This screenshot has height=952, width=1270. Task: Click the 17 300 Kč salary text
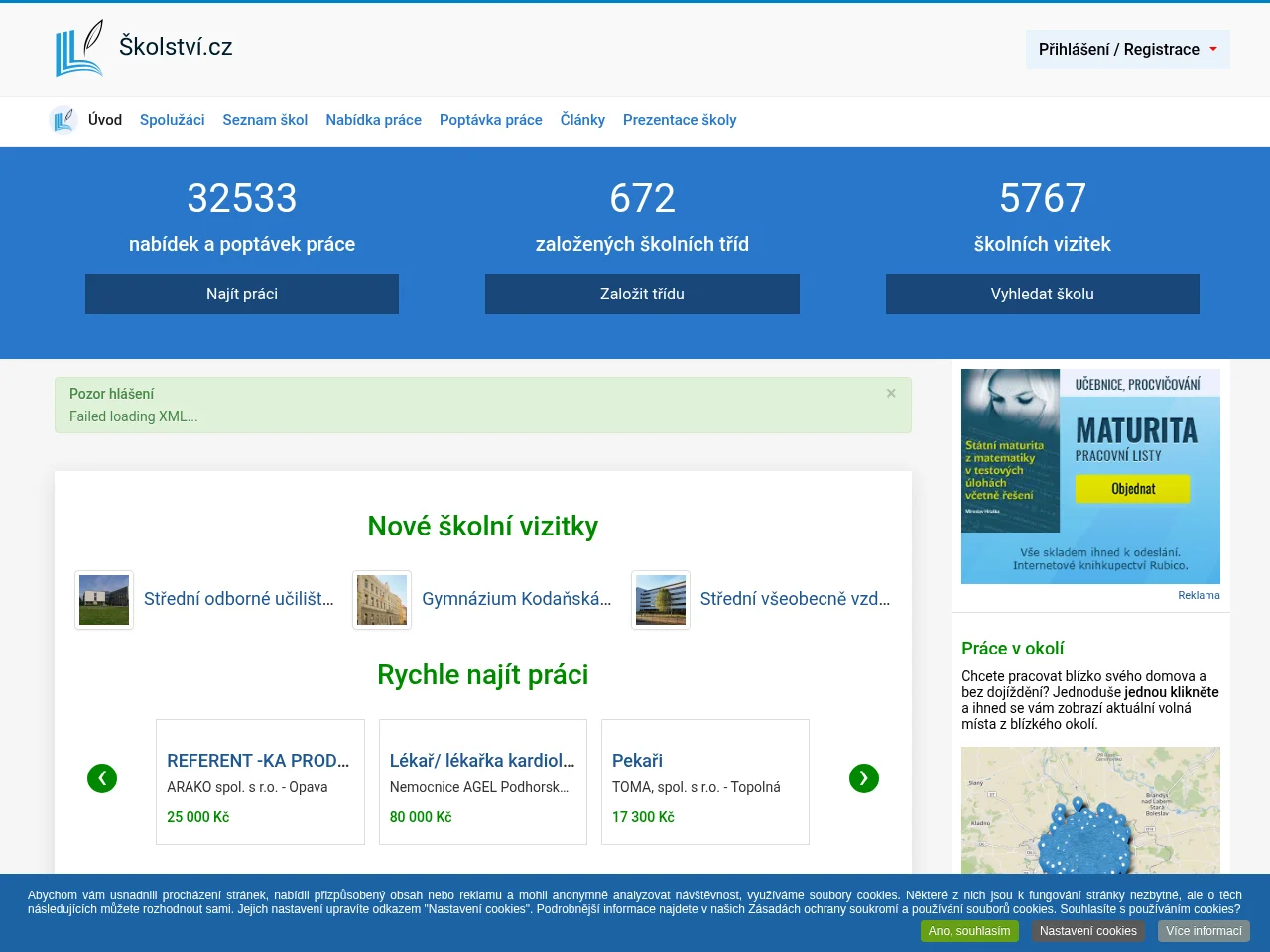pos(643,817)
